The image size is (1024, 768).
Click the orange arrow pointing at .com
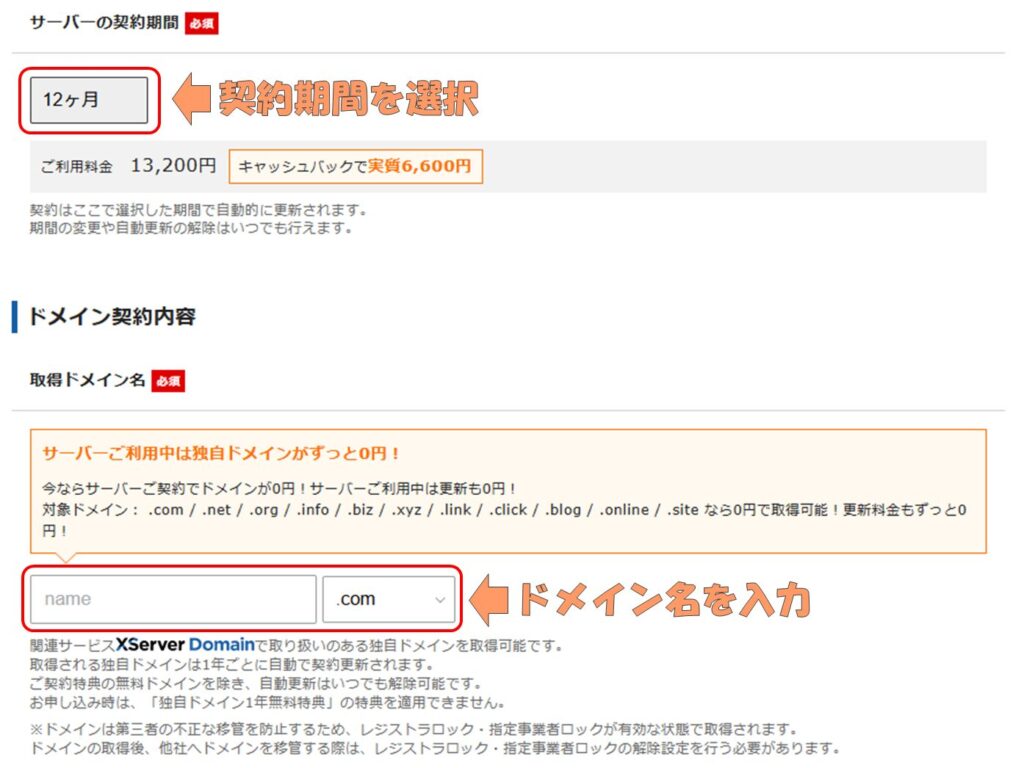(x=490, y=599)
